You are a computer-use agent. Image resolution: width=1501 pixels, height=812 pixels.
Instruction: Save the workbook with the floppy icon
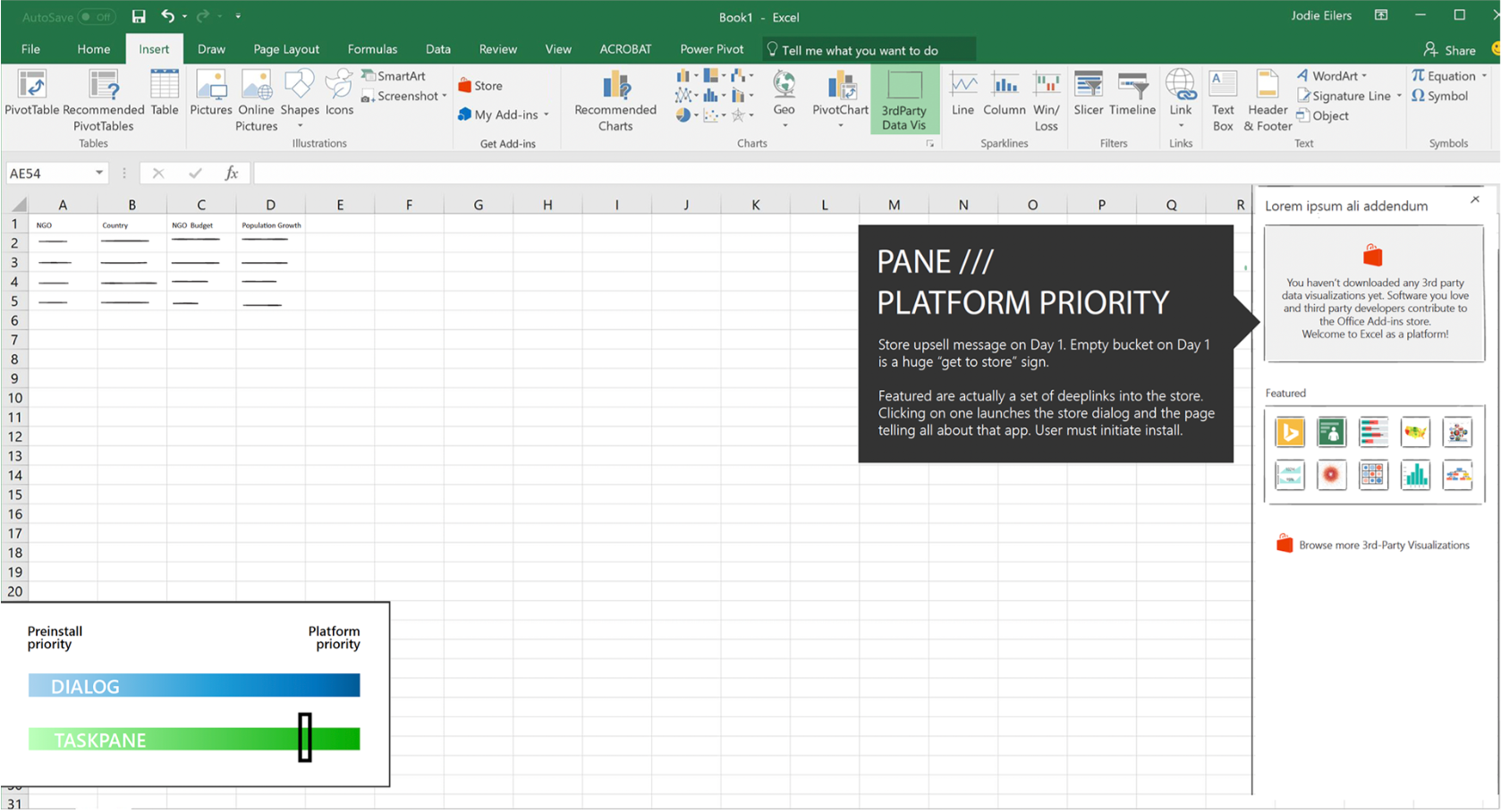click(139, 16)
